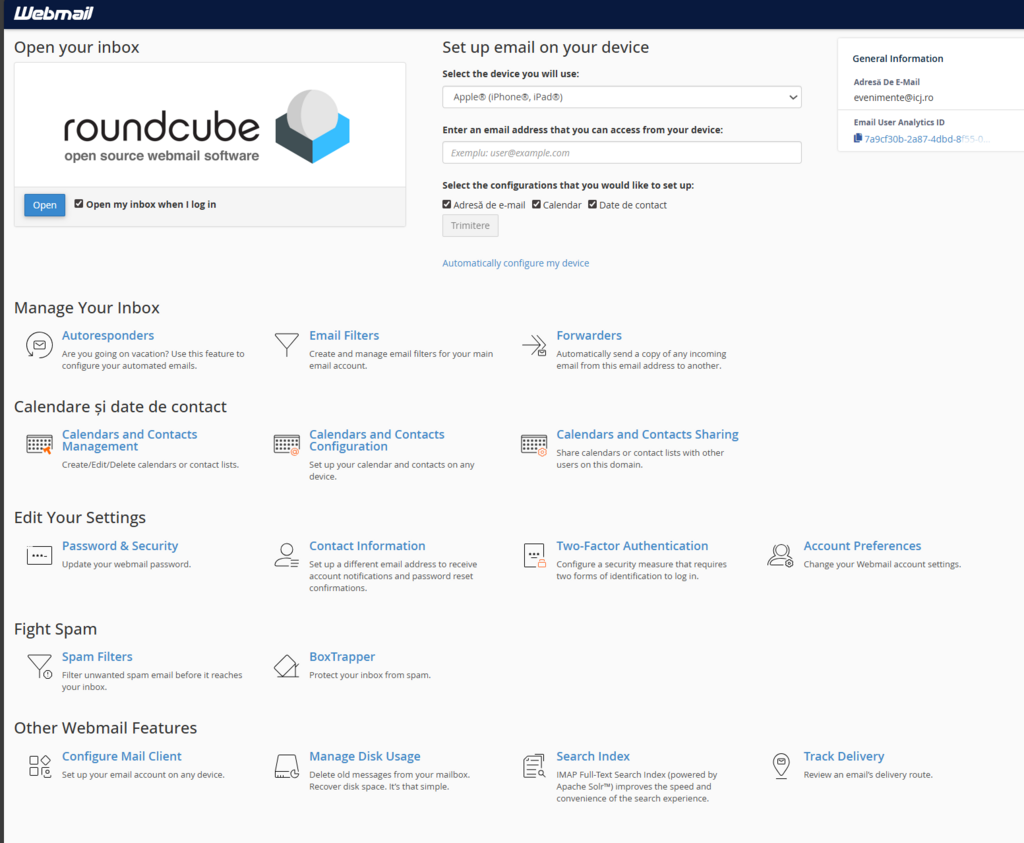The image size is (1024, 843).
Task: Open 'Automatically configure my device' link
Action: 515,263
